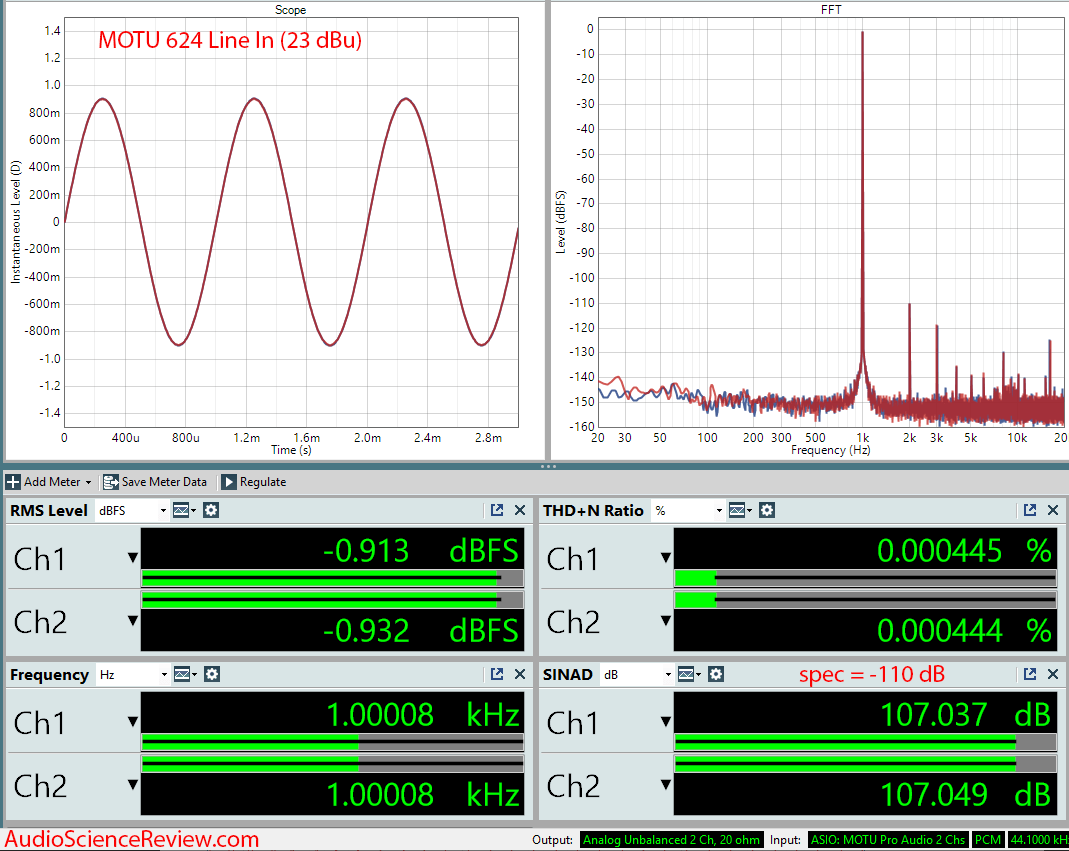Image resolution: width=1069 pixels, height=851 pixels.
Task: Click Save Meter Data
Action: tap(155, 482)
